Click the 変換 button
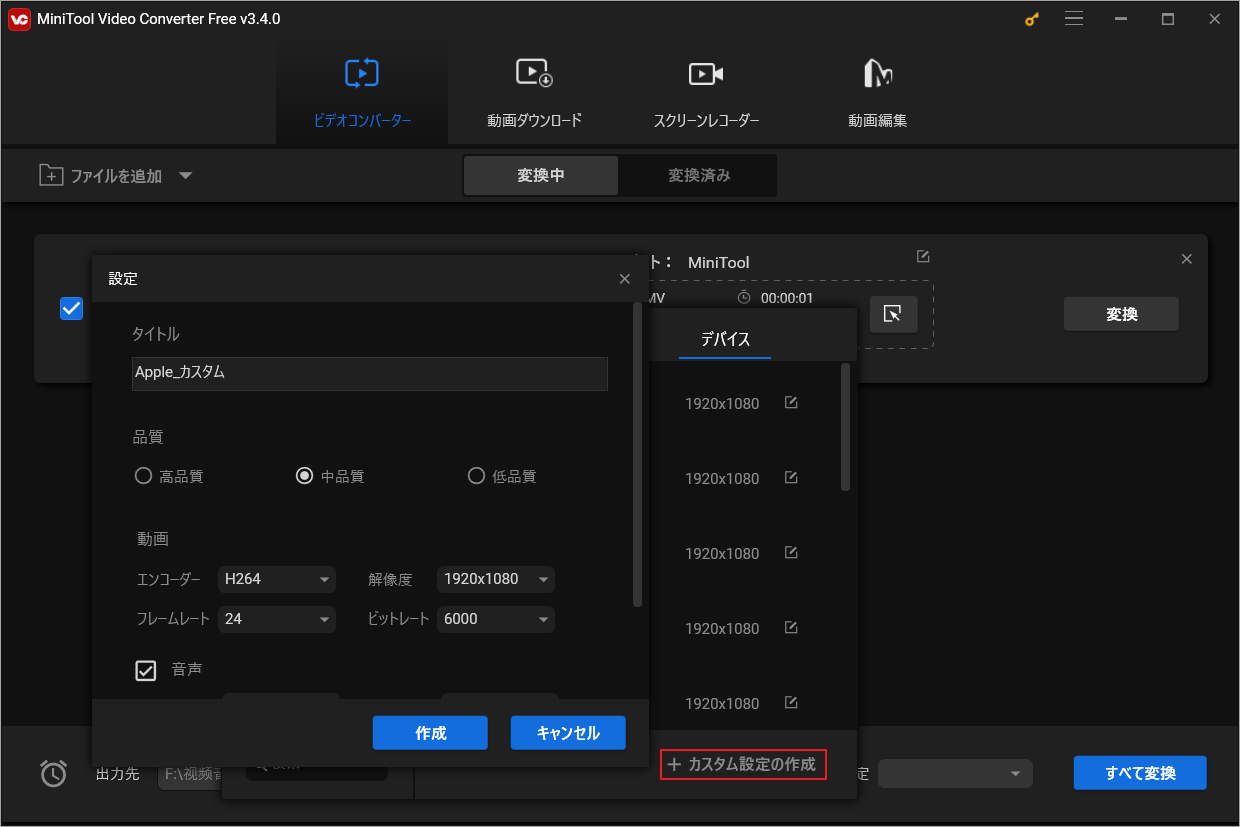Viewport: 1240px width, 827px height. (x=1121, y=314)
